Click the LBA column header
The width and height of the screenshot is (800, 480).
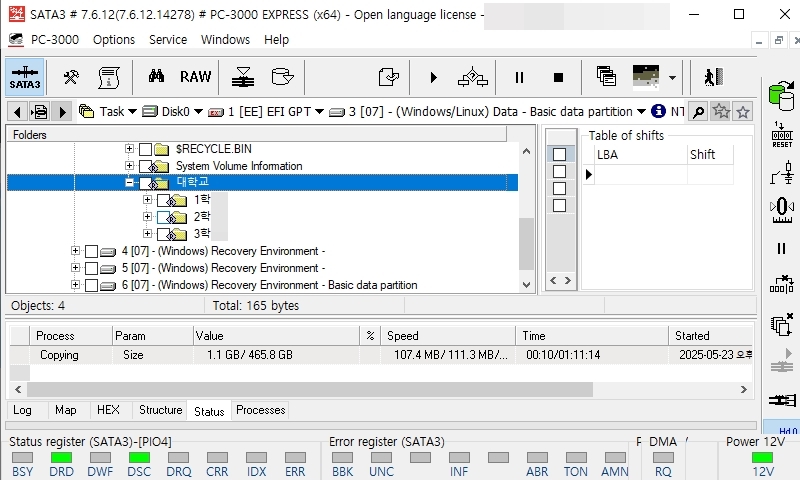click(641, 155)
